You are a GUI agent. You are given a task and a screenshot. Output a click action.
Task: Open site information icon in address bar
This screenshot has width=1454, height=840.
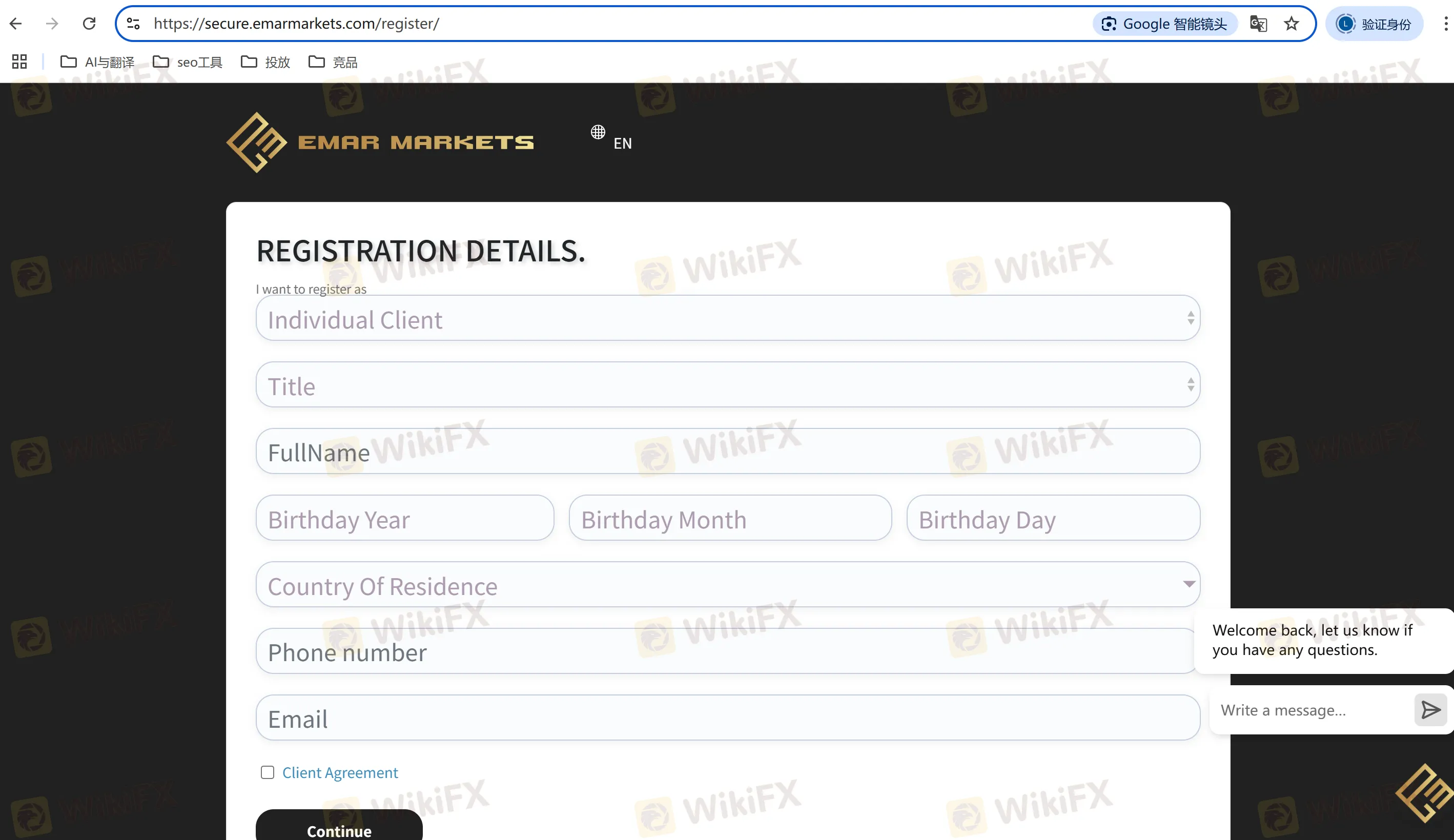point(133,24)
